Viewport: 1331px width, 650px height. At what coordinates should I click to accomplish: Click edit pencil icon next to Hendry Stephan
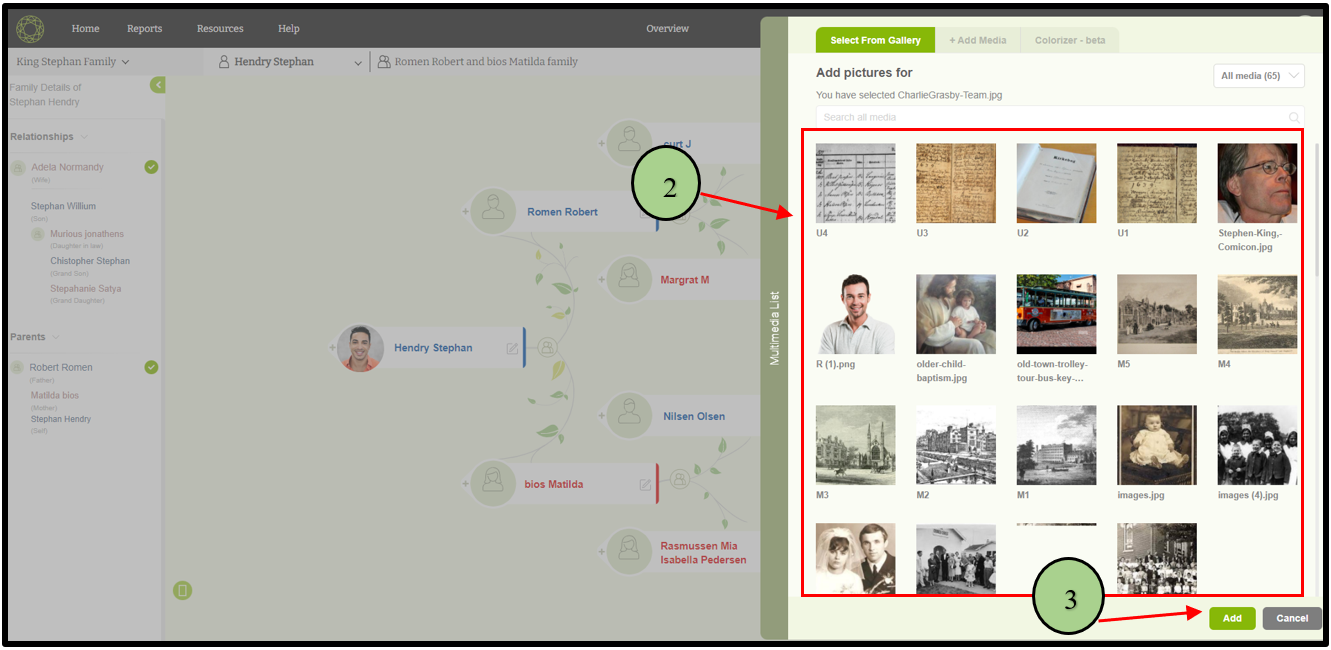click(x=512, y=348)
